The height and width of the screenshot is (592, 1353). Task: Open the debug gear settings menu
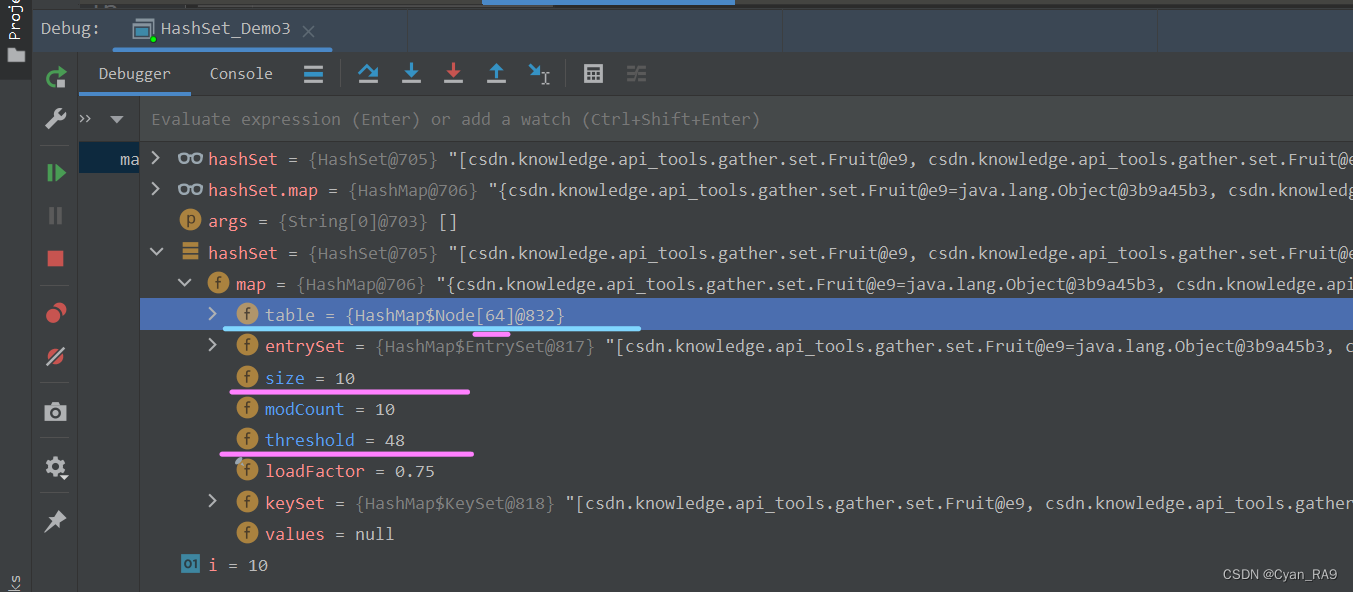[56, 467]
